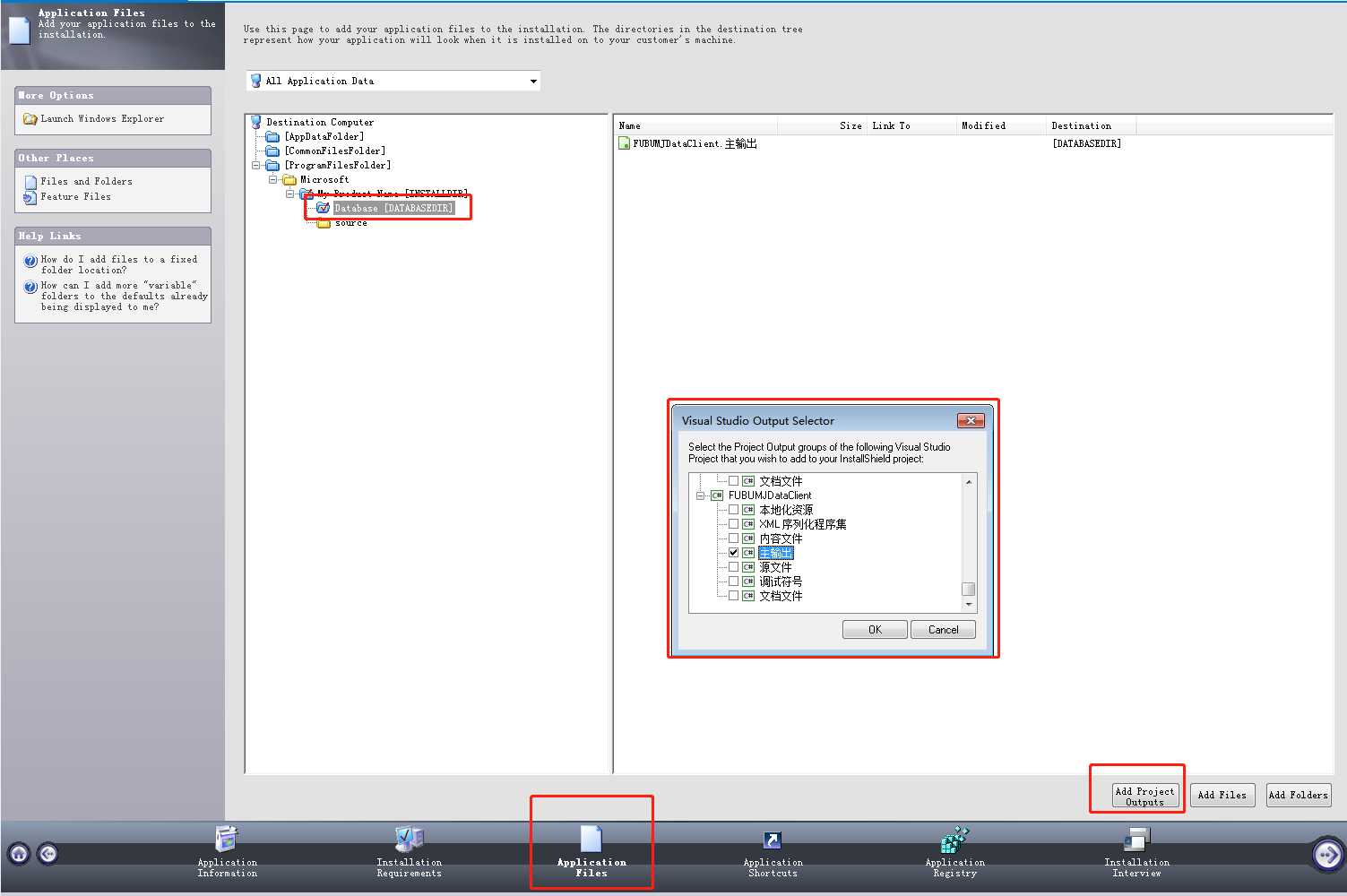Check the 本地化资源 checkbox
The height and width of the screenshot is (896, 1347).
pyautogui.click(x=733, y=510)
